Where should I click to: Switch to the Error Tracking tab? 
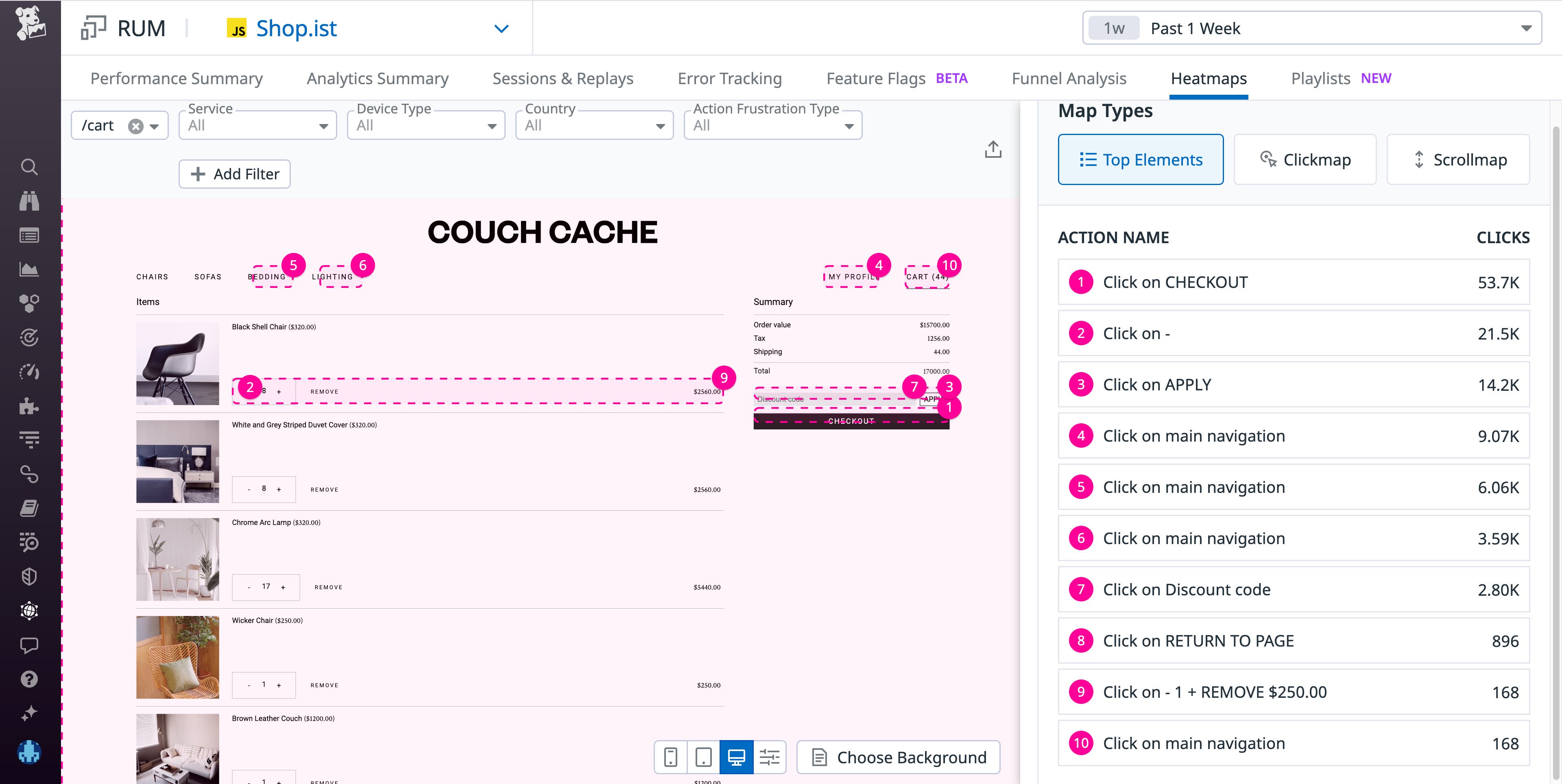tap(729, 78)
